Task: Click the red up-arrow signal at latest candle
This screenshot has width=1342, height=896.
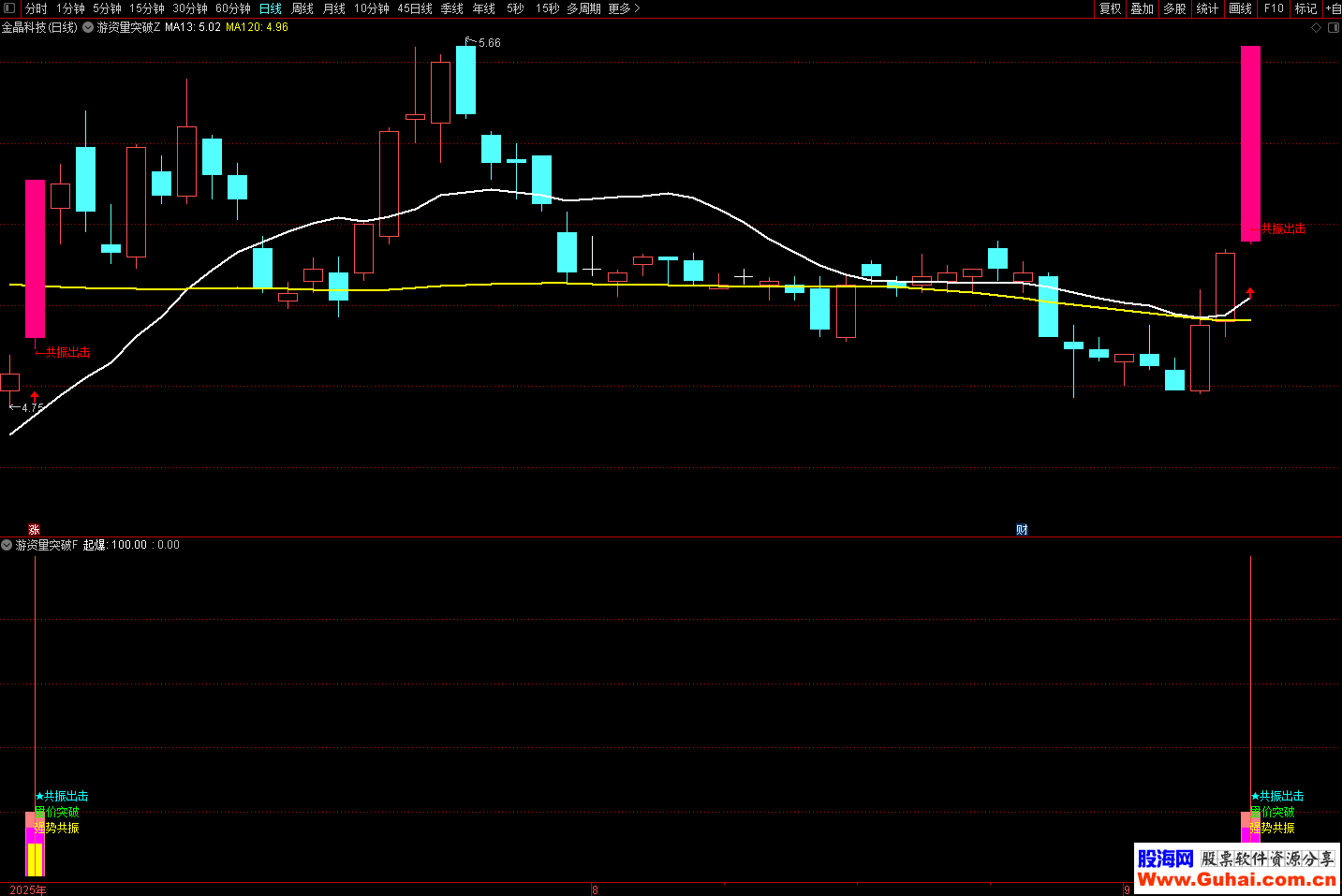Action: click(1250, 293)
